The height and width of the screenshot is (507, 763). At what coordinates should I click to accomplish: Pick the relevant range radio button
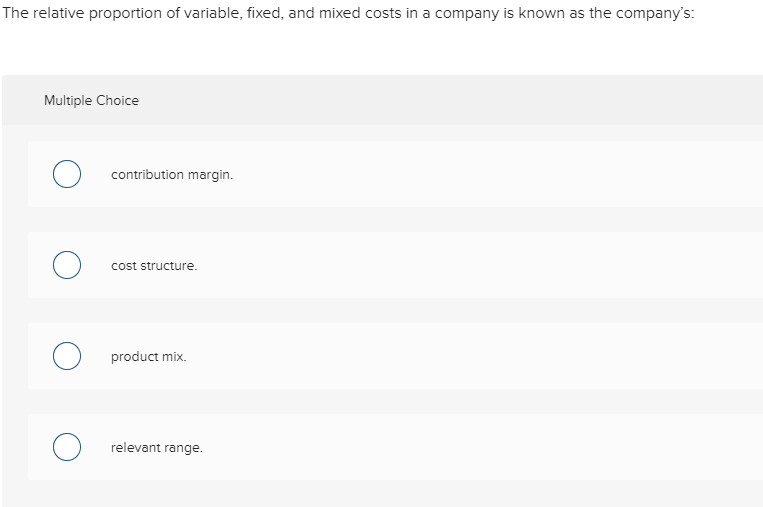tap(67, 448)
